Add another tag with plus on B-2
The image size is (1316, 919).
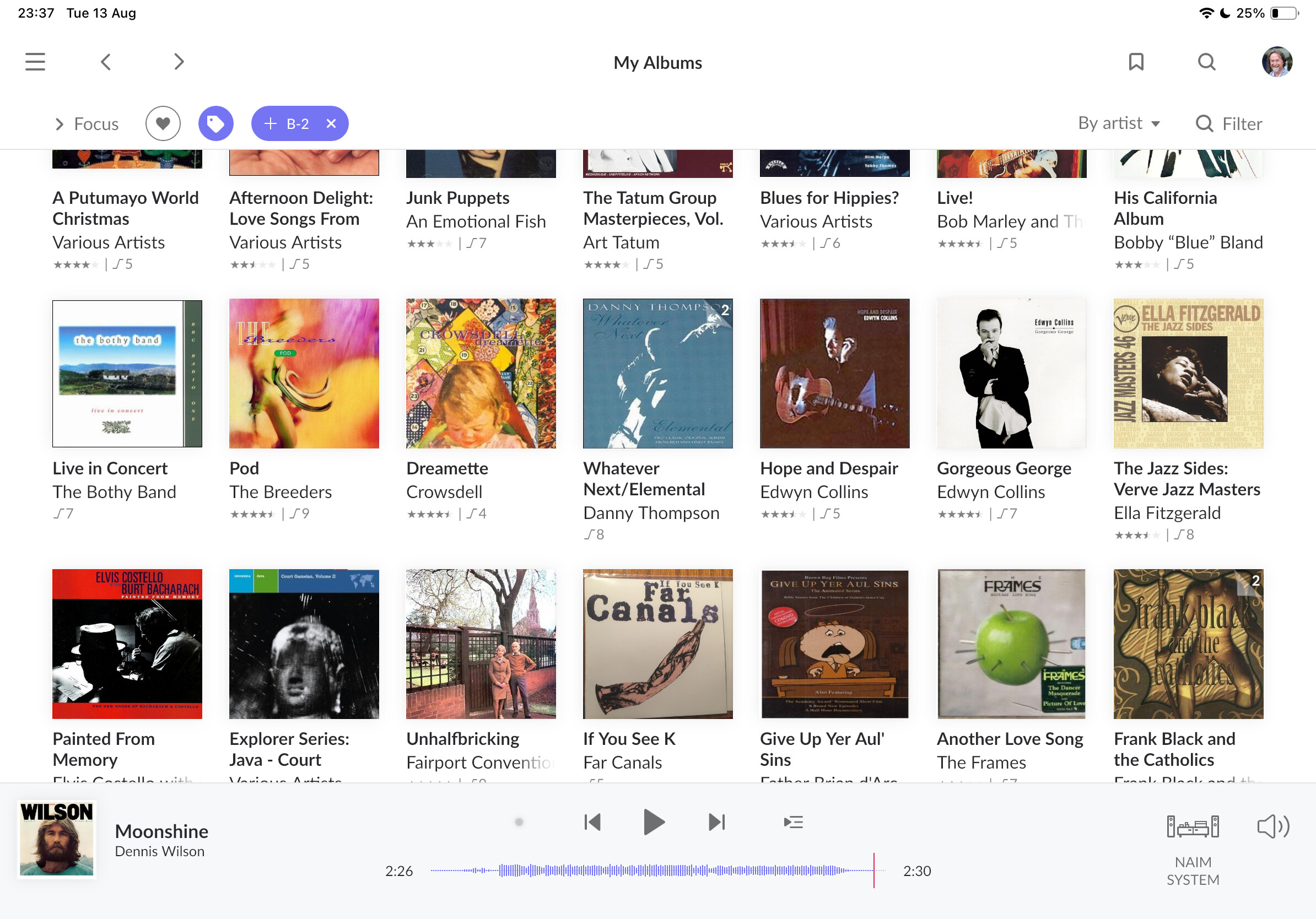(271, 123)
